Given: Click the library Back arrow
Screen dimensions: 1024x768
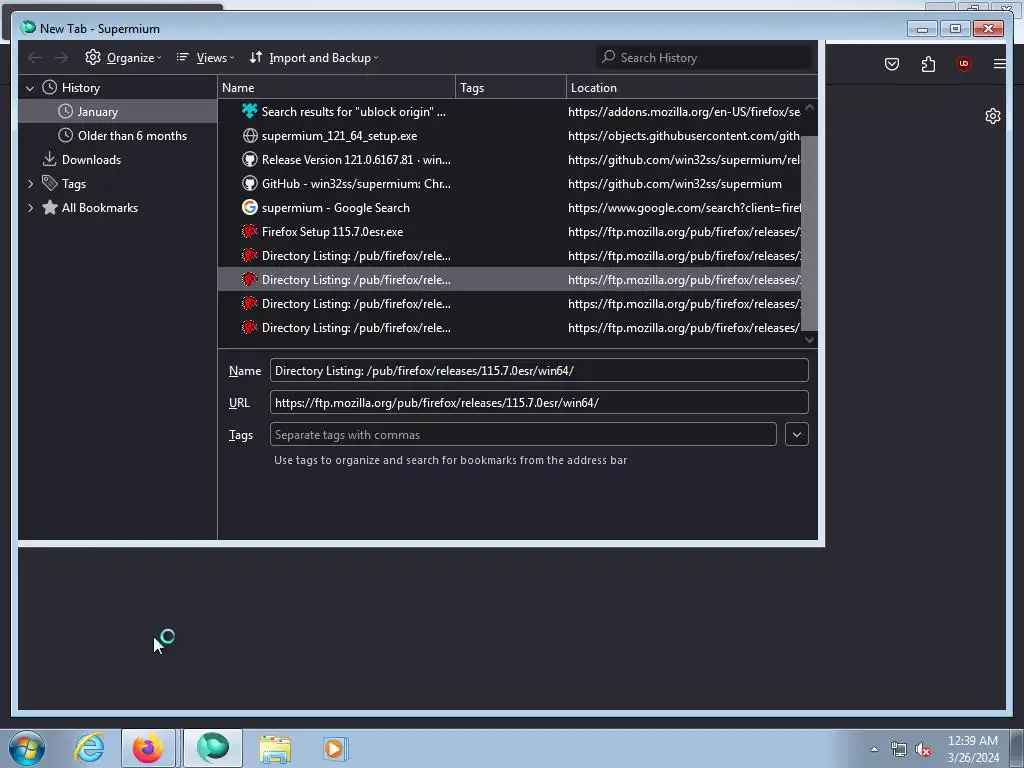Looking at the screenshot, I should 35,57.
